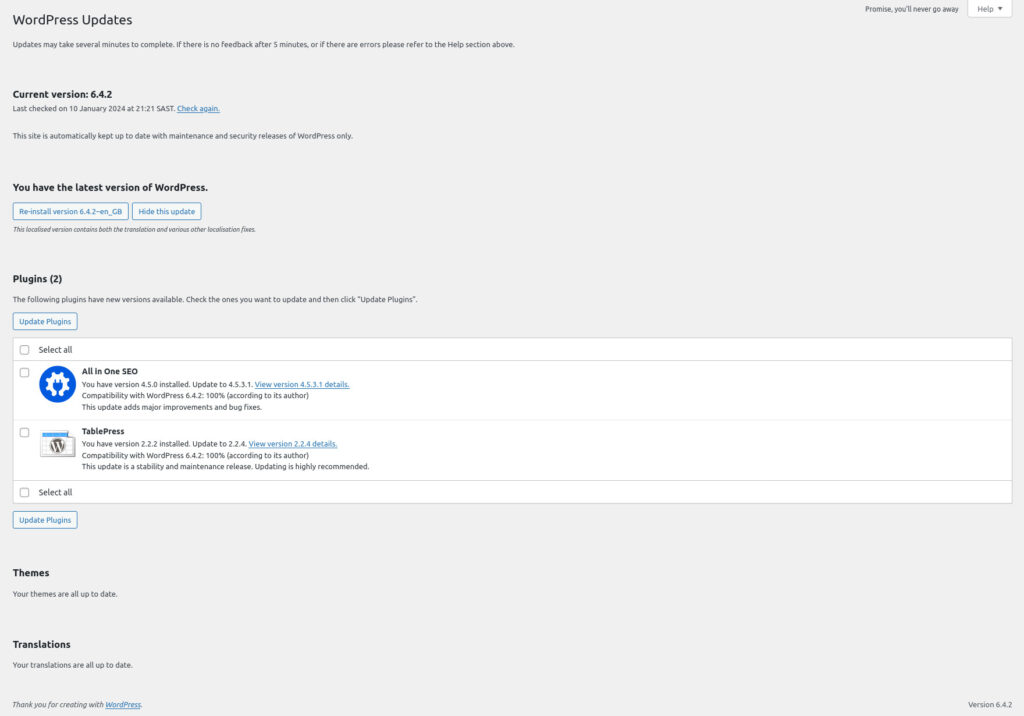Click Re-install version 6.4.2-en_GB

[68, 211]
